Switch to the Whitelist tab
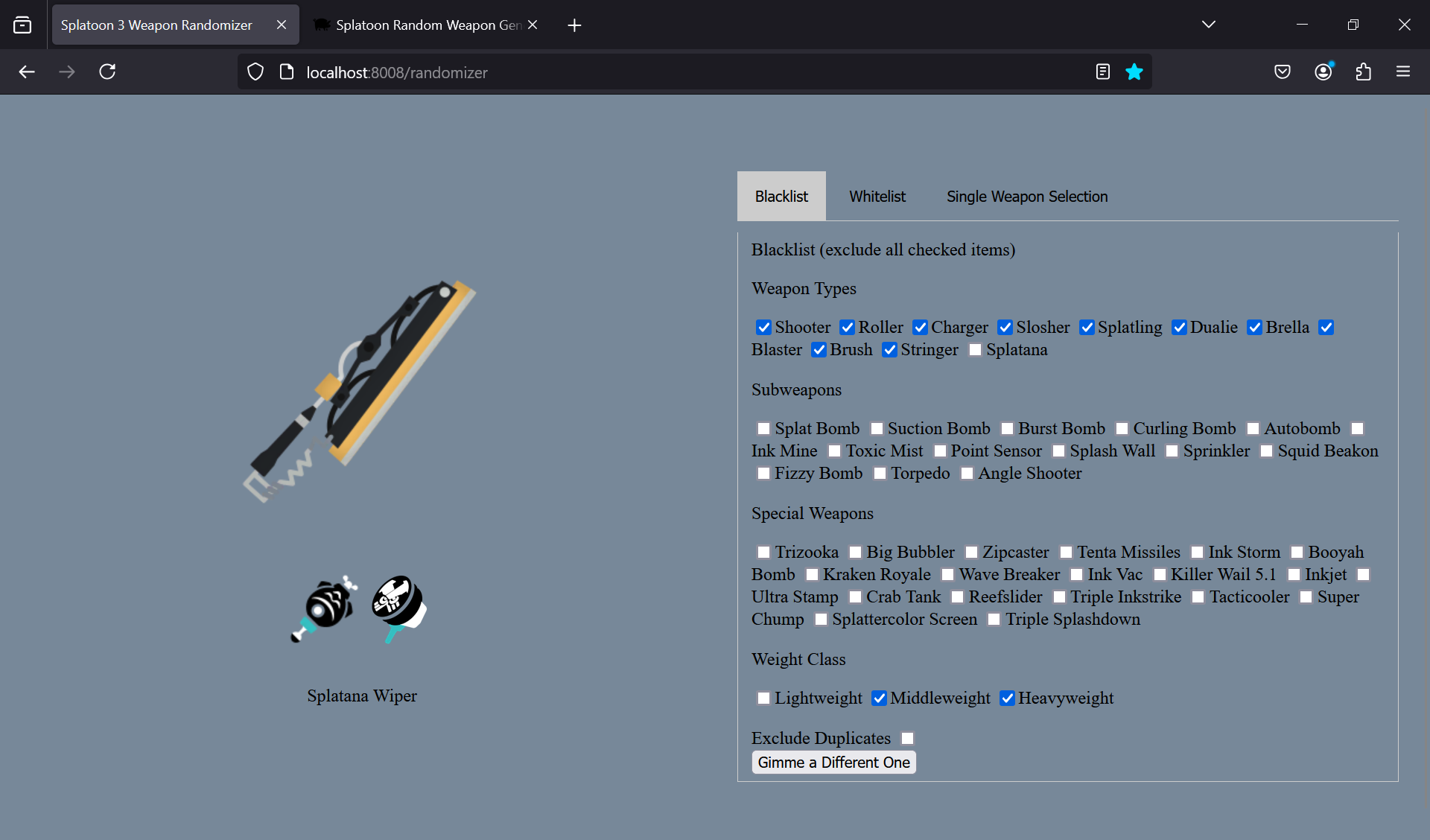 (877, 197)
